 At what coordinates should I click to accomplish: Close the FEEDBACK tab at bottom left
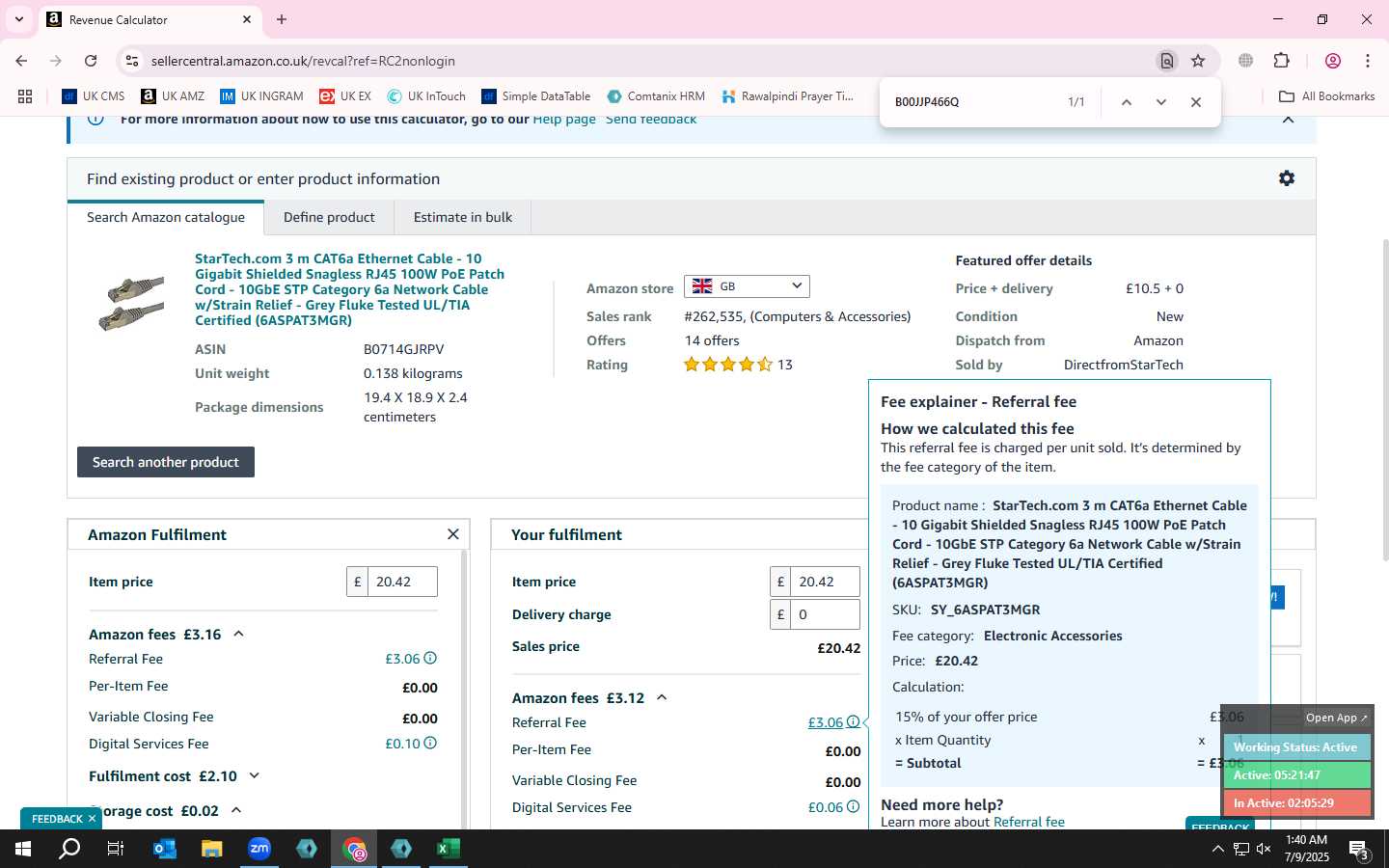click(x=93, y=819)
